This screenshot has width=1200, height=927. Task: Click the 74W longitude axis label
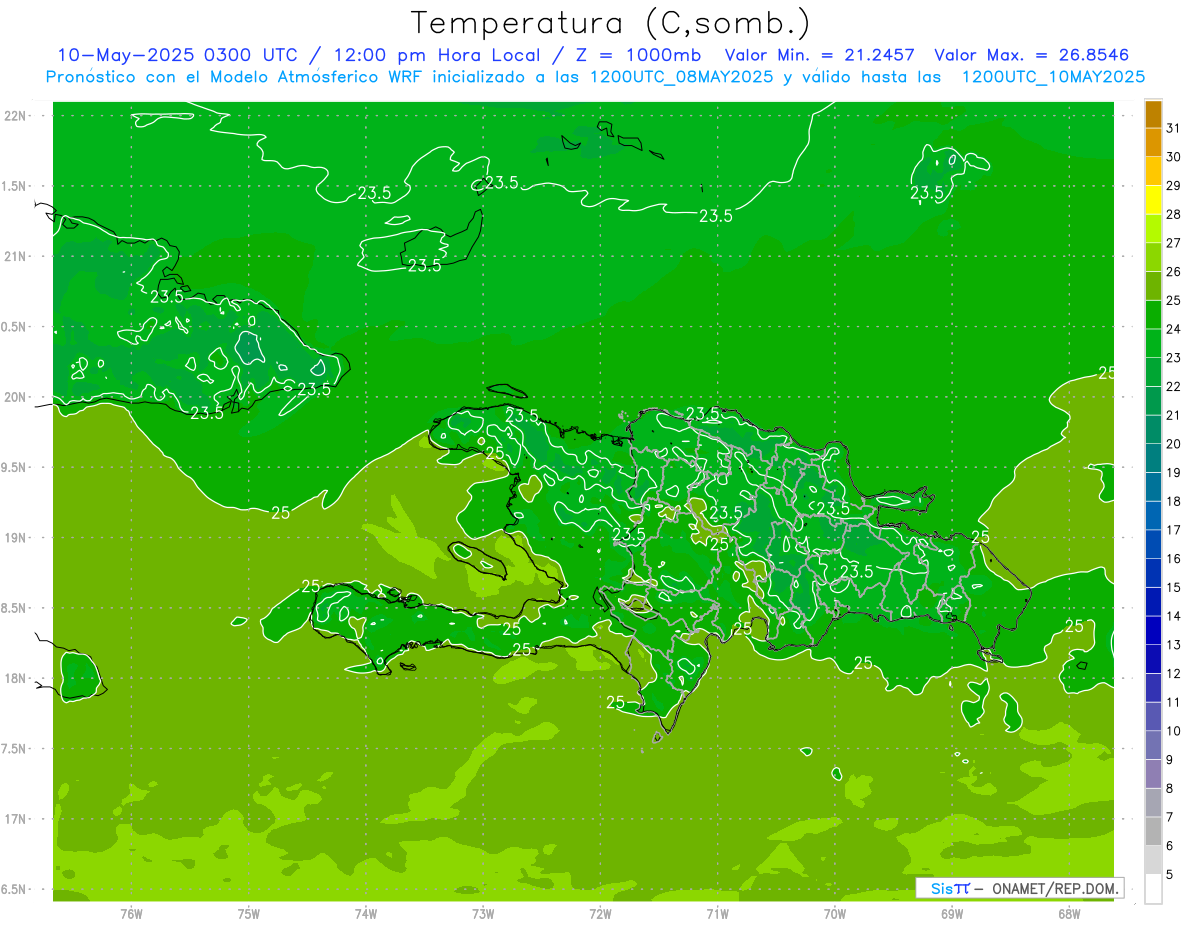pyautogui.click(x=366, y=913)
